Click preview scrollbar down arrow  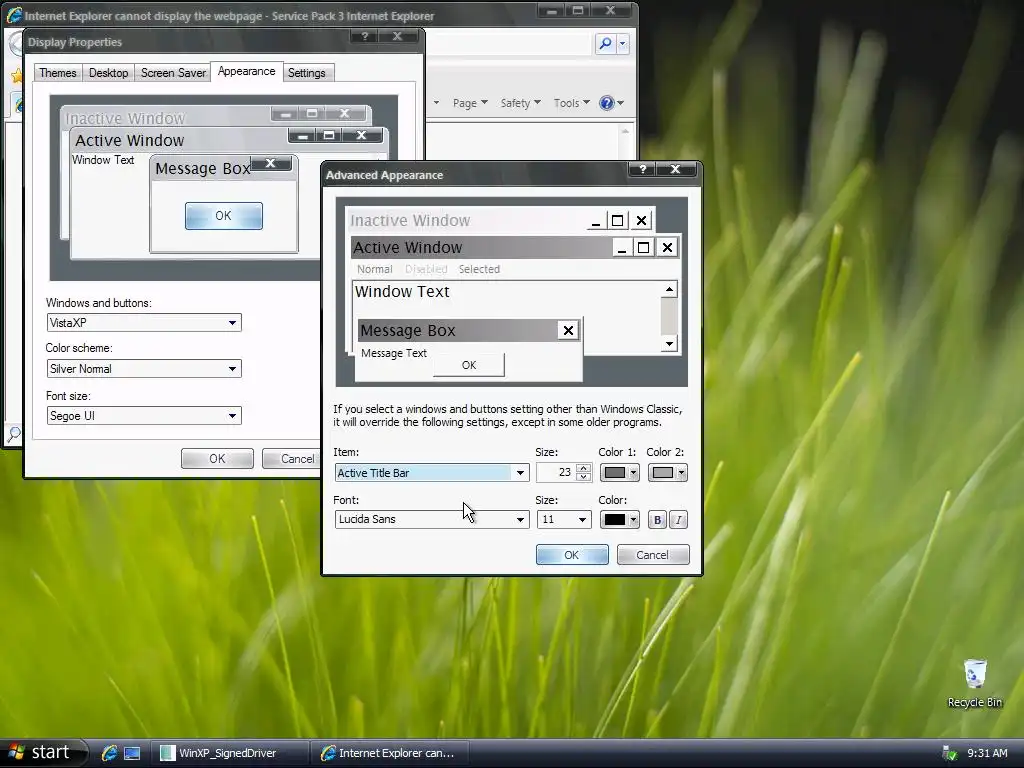pyautogui.click(x=669, y=344)
